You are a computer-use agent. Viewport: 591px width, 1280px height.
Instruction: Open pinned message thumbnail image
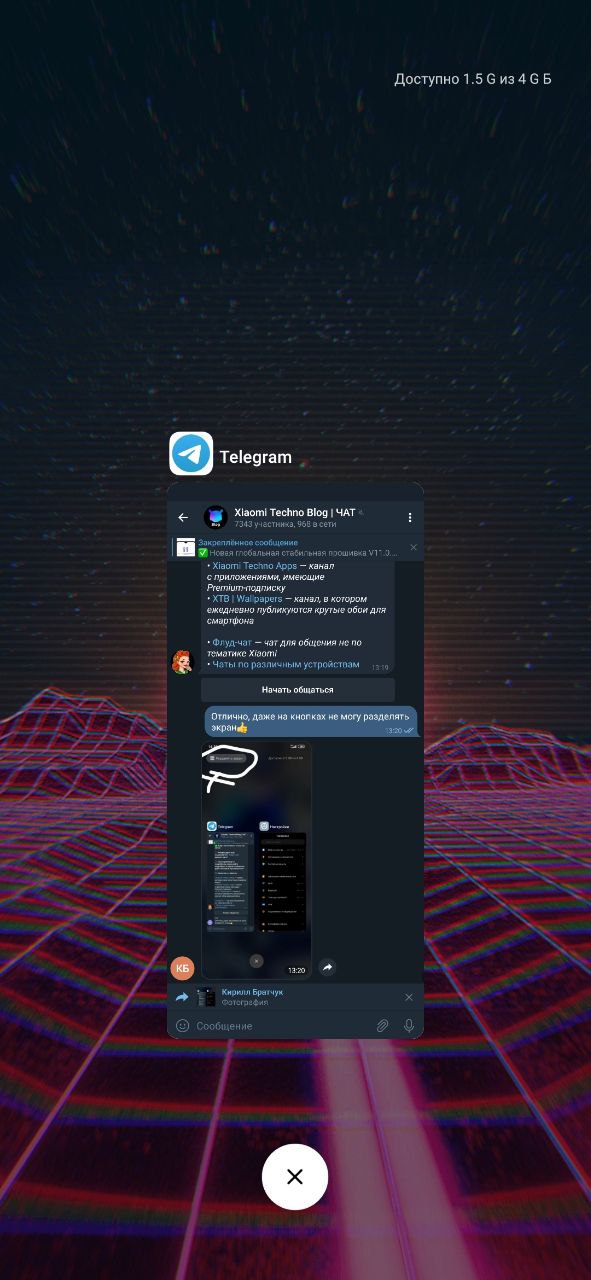coord(185,547)
